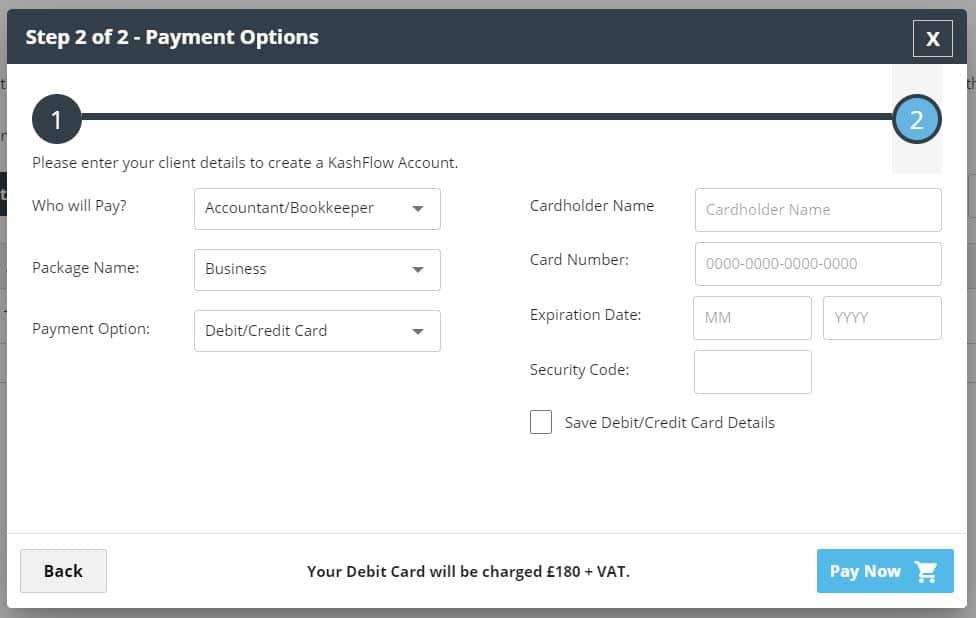Click the 'Expiration Date:' label
This screenshot has width=976, height=618.
point(585,315)
